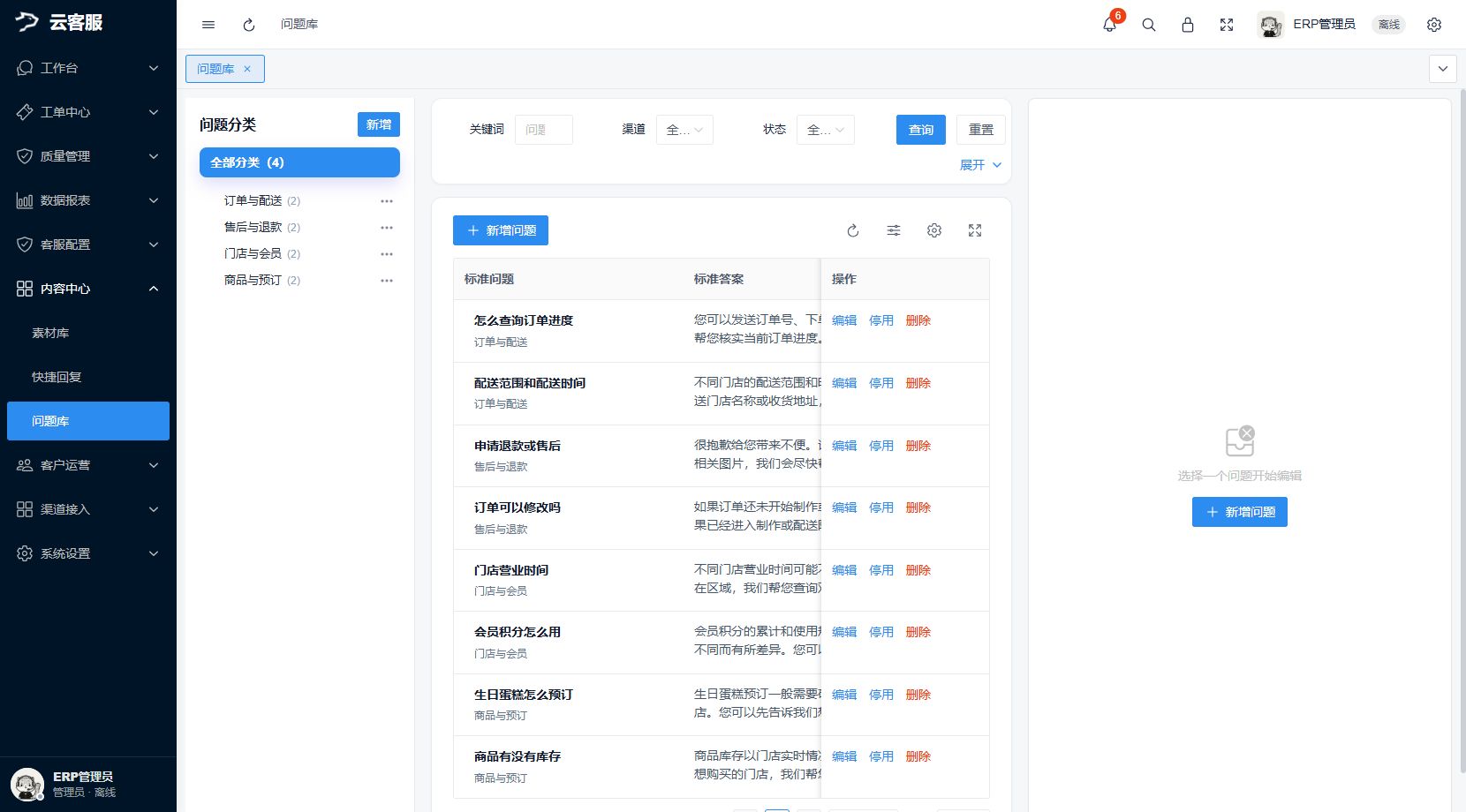This screenshot has width=1466, height=812.
Task: Collapse the 内容中心 sidebar menu
Action: [x=88, y=289]
